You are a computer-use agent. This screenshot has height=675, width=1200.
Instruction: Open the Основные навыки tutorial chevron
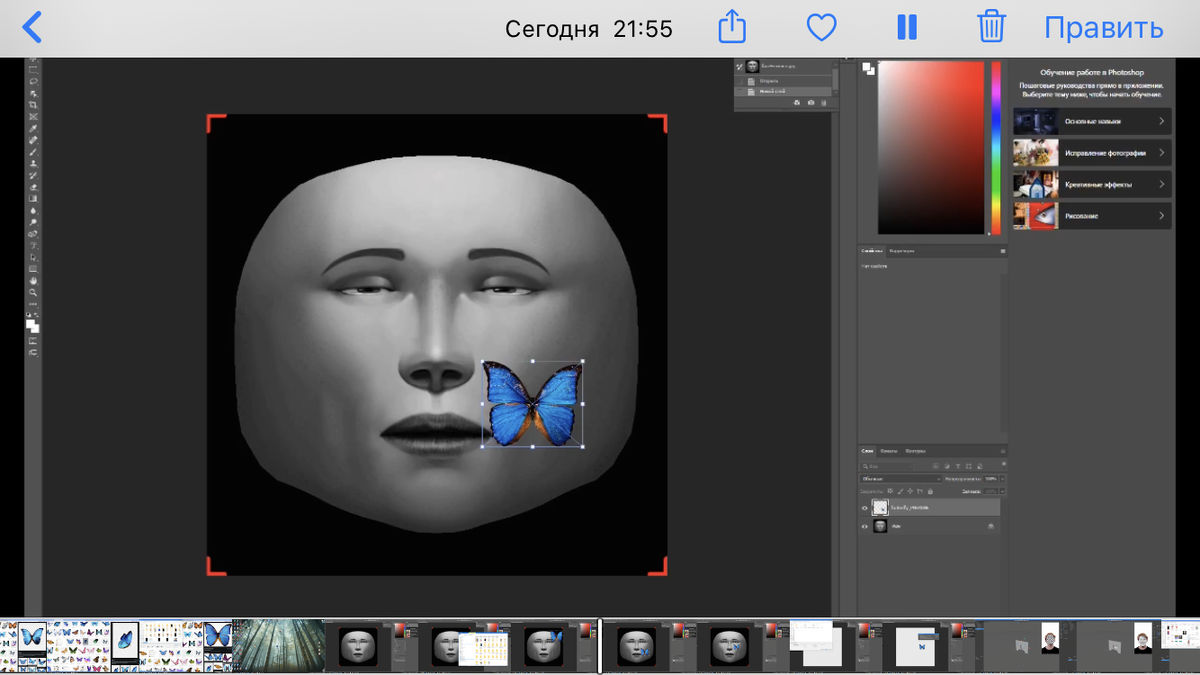(x=1161, y=121)
